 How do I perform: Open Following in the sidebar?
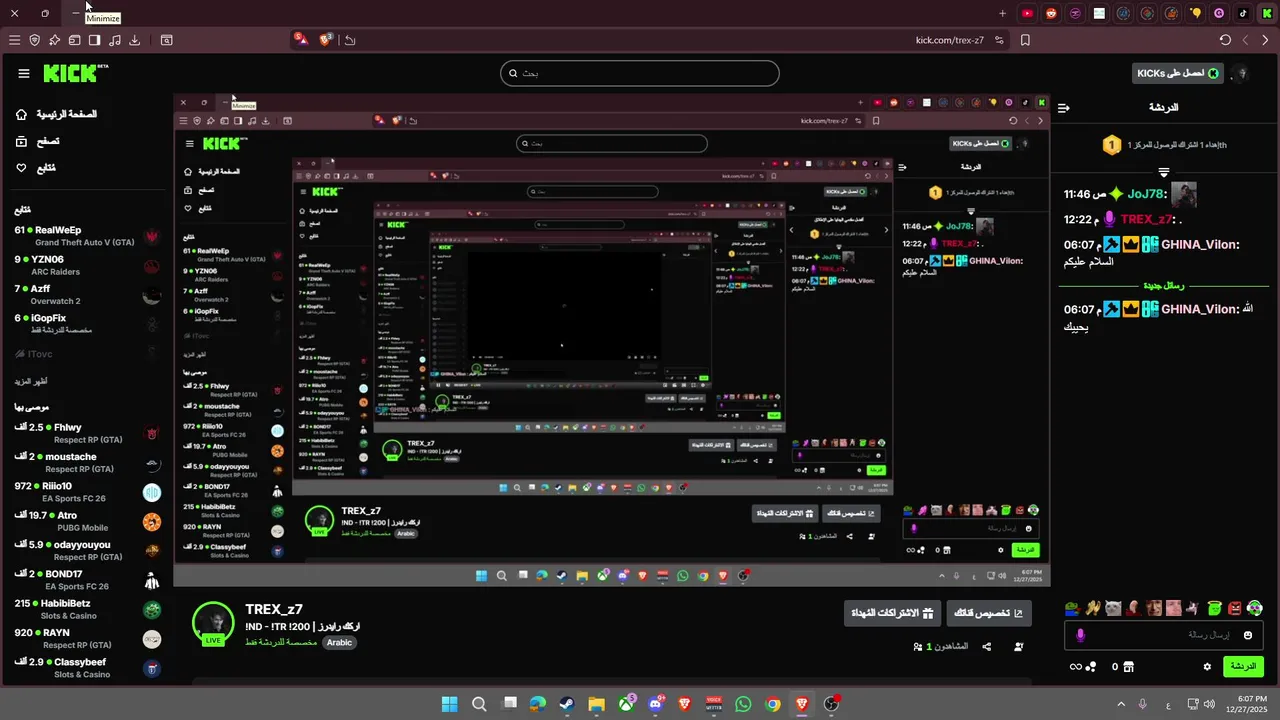pos(35,168)
